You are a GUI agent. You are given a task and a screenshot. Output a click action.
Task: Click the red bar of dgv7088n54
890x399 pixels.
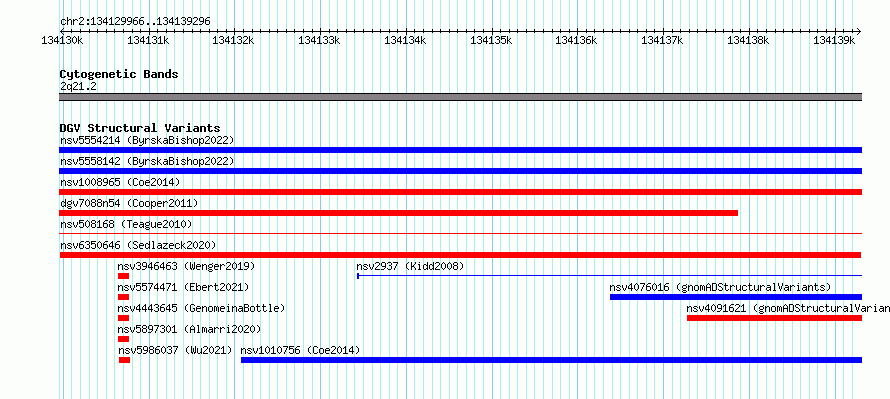click(x=398, y=213)
